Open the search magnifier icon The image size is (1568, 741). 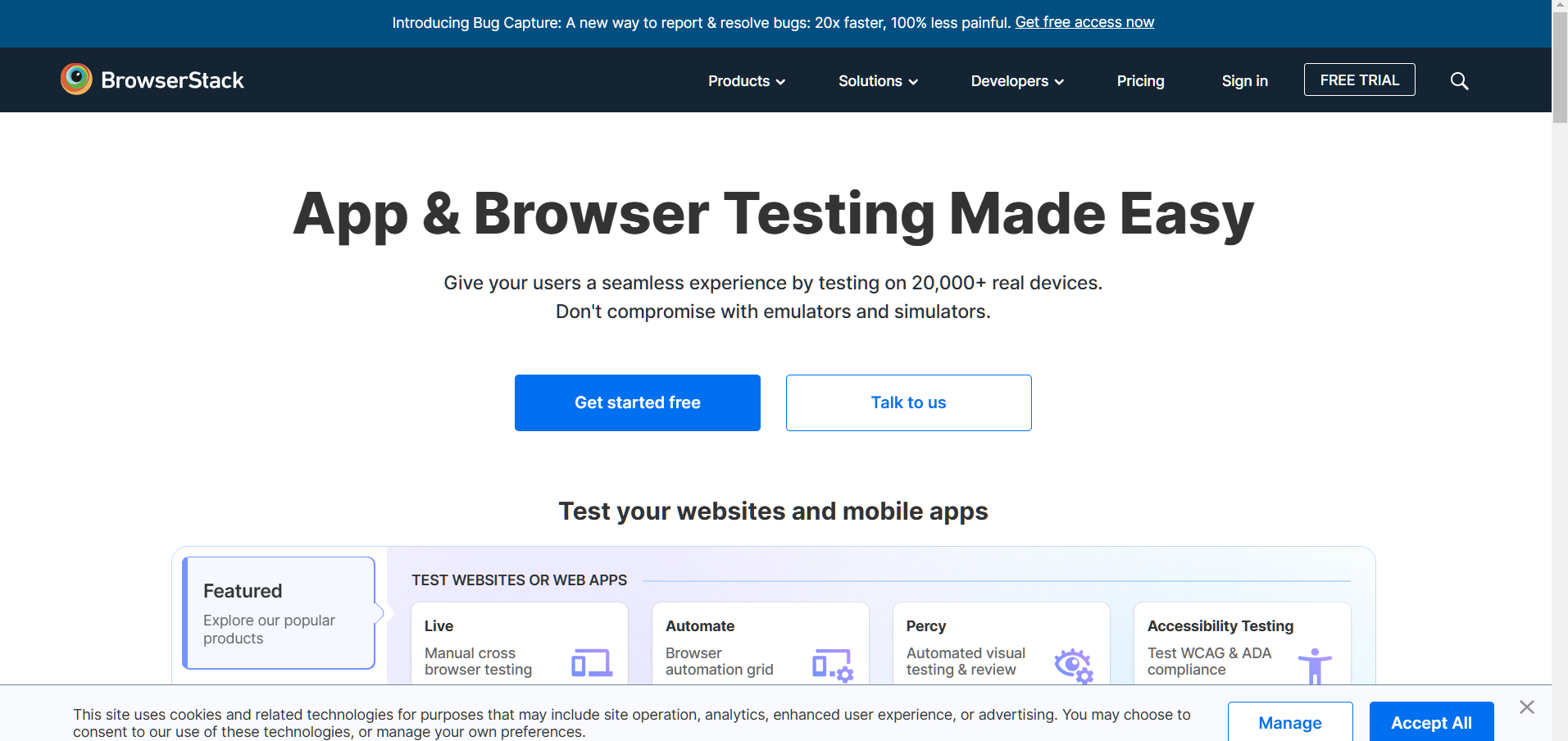pos(1459,81)
